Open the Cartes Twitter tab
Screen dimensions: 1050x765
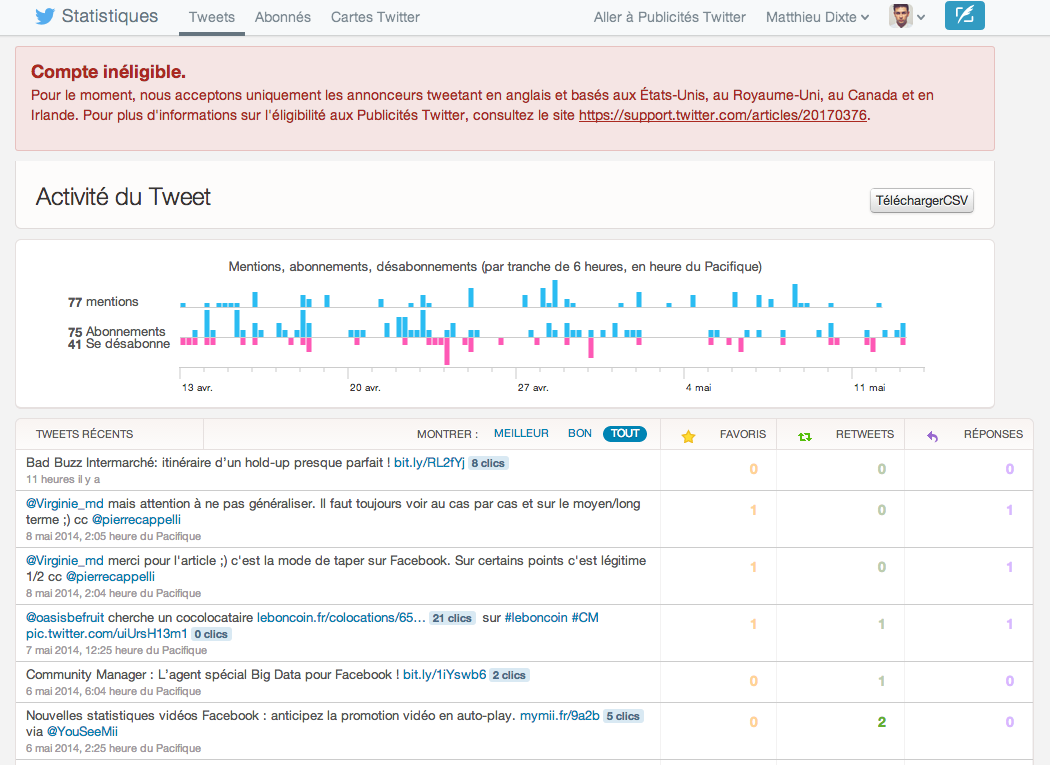pyautogui.click(x=375, y=17)
